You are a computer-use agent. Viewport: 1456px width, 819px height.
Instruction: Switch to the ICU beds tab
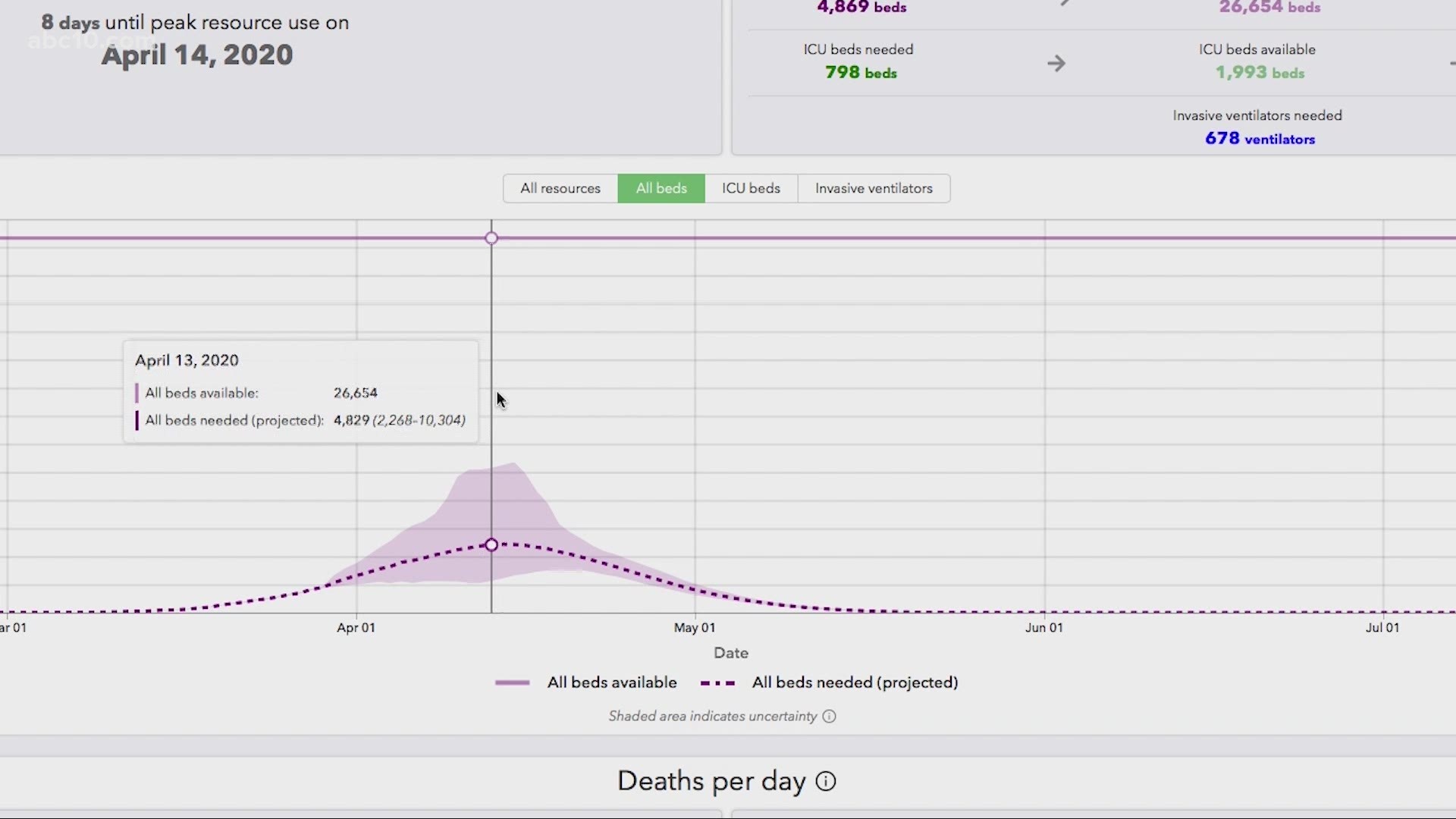[751, 188]
